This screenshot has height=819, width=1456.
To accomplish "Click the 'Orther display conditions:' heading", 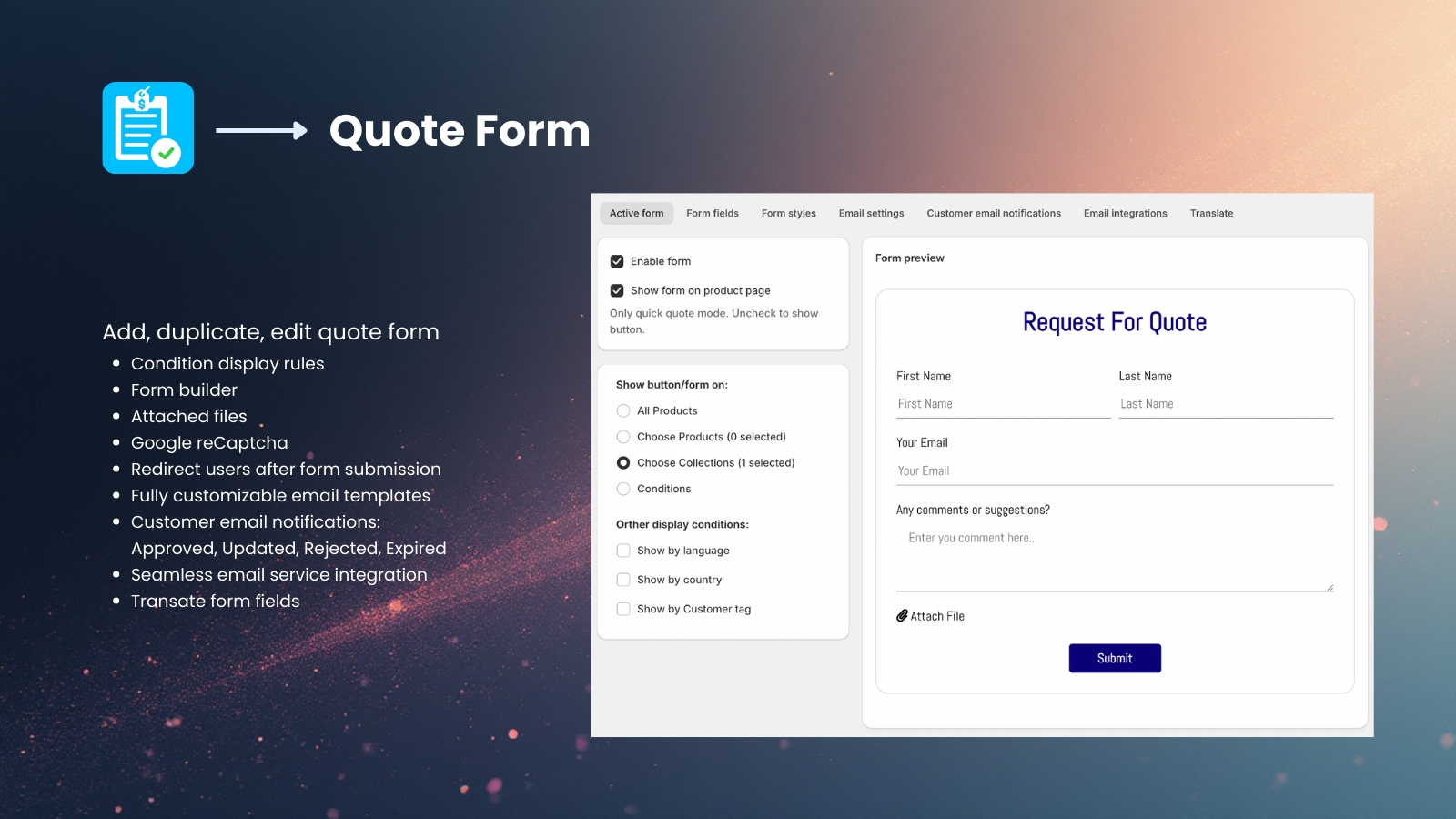I will coord(682,524).
